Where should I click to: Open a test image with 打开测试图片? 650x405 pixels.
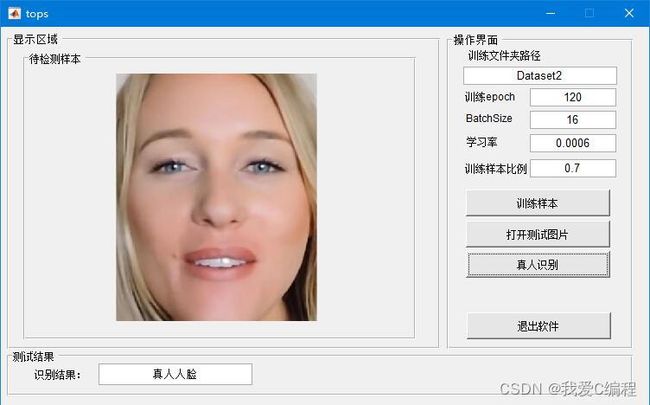pos(538,234)
